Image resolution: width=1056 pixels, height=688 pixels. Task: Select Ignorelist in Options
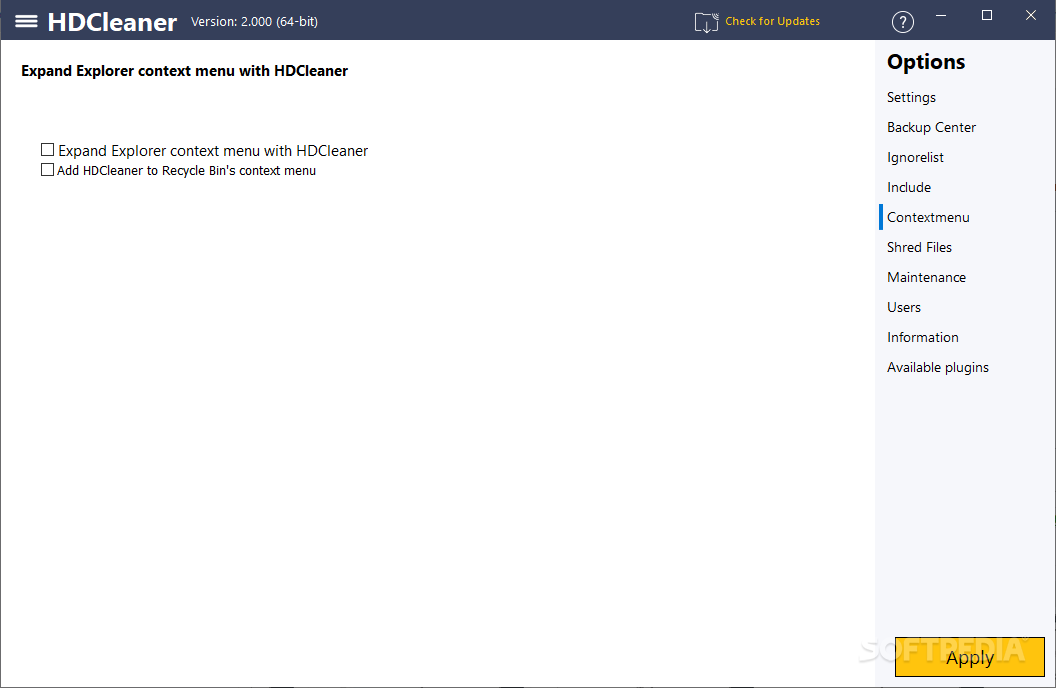point(915,158)
